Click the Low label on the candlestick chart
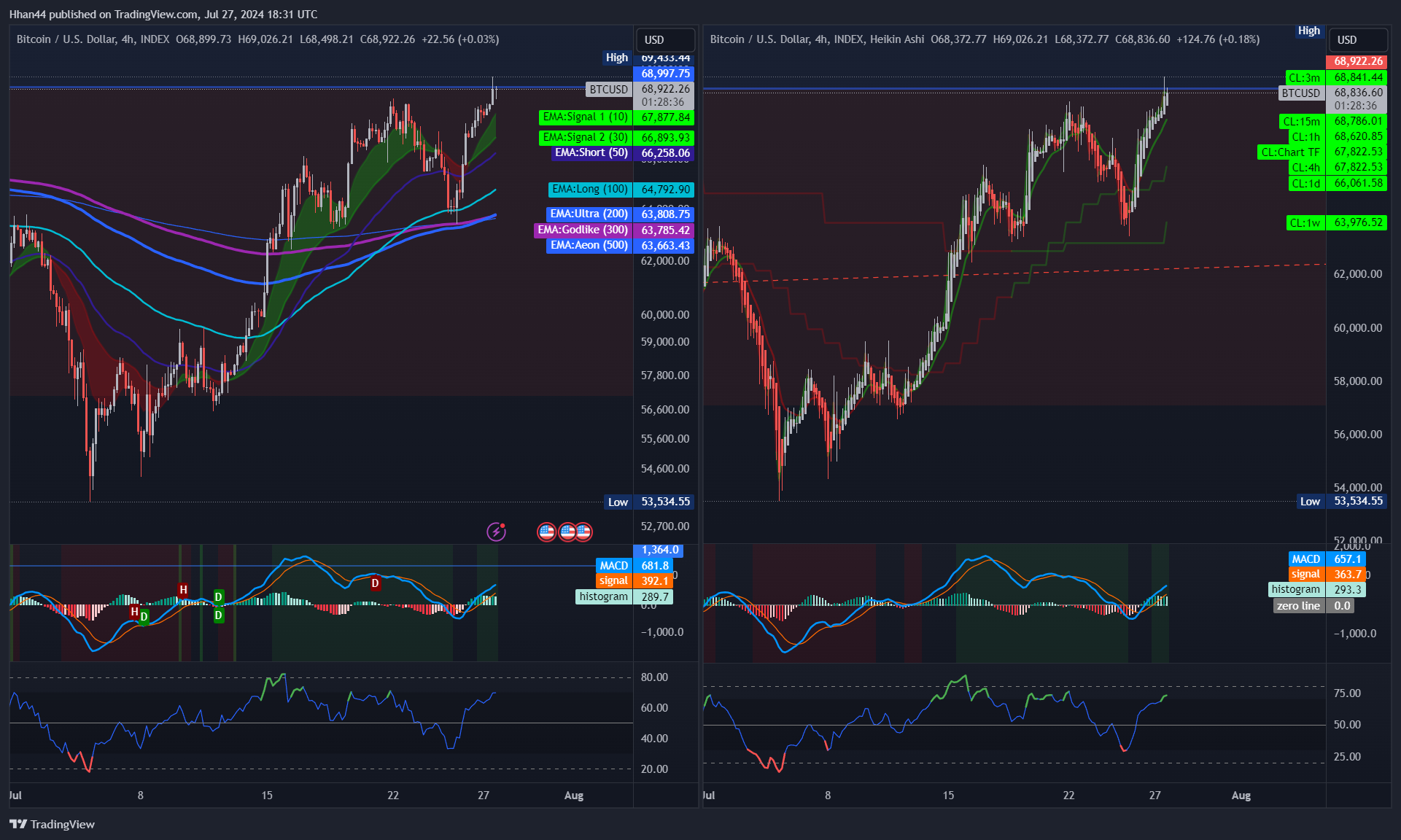1401x840 pixels. pyautogui.click(x=618, y=502)
